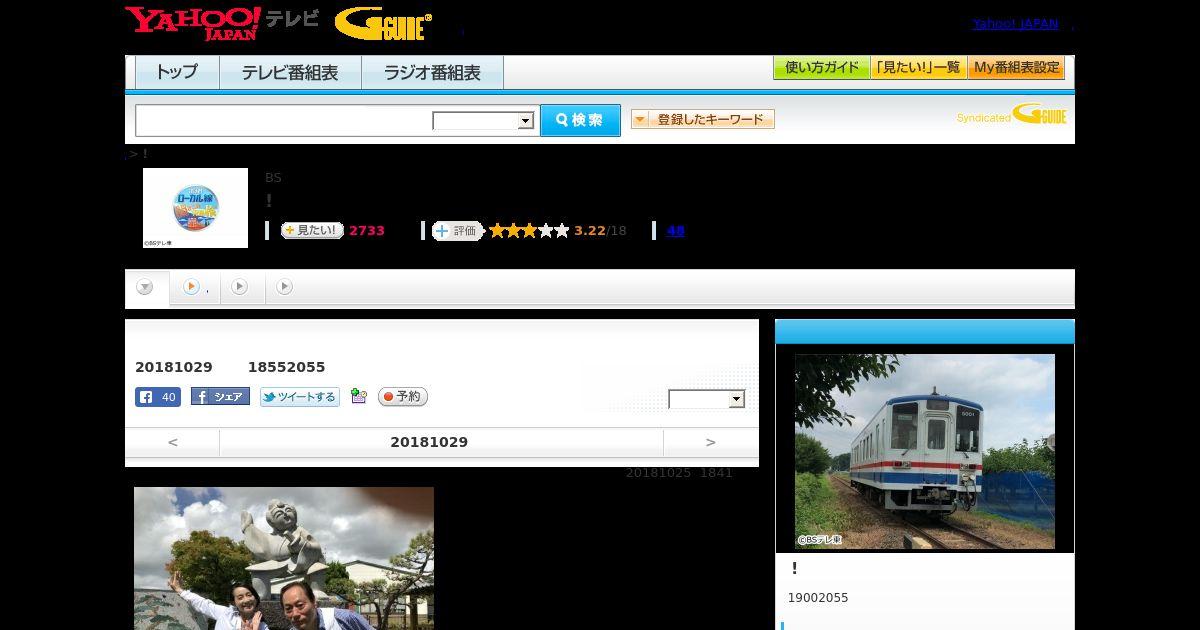The image size is (1200, 630).
Task: Select the third grey play-arrow tab
Action: pyautogui.click(x=239, y=287)
